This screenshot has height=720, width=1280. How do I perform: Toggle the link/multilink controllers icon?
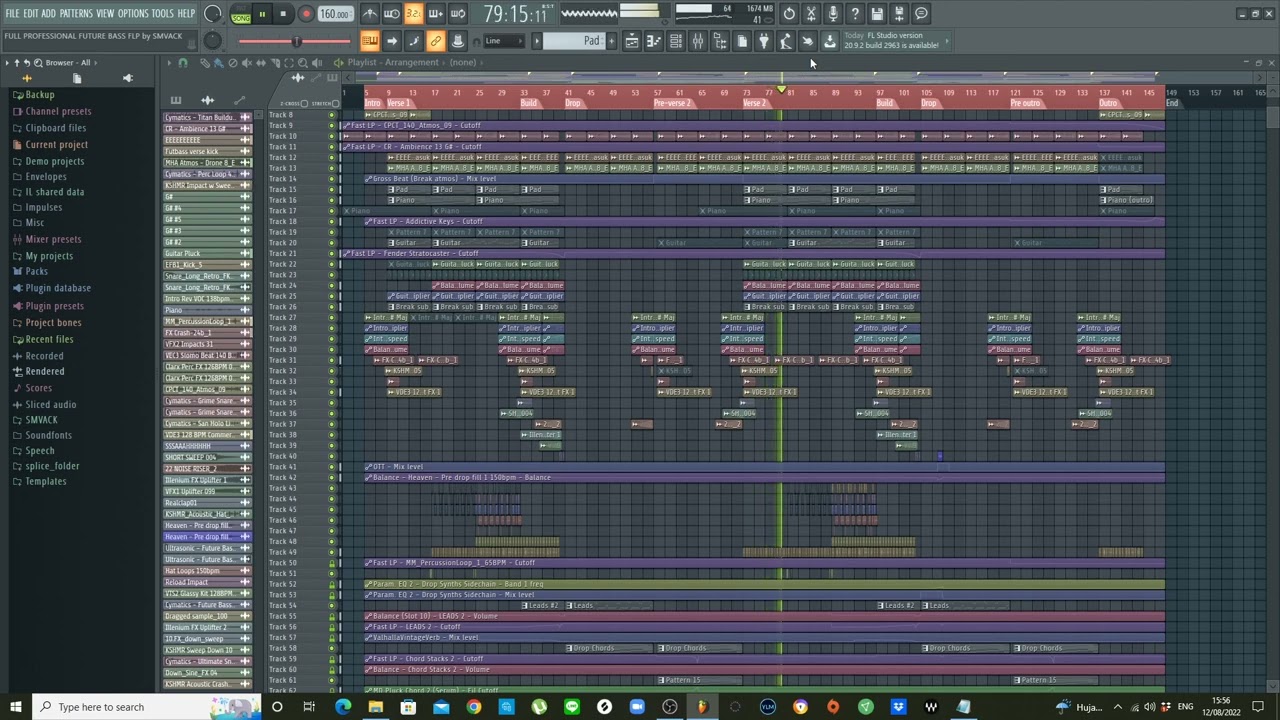(x=436, y=41)
